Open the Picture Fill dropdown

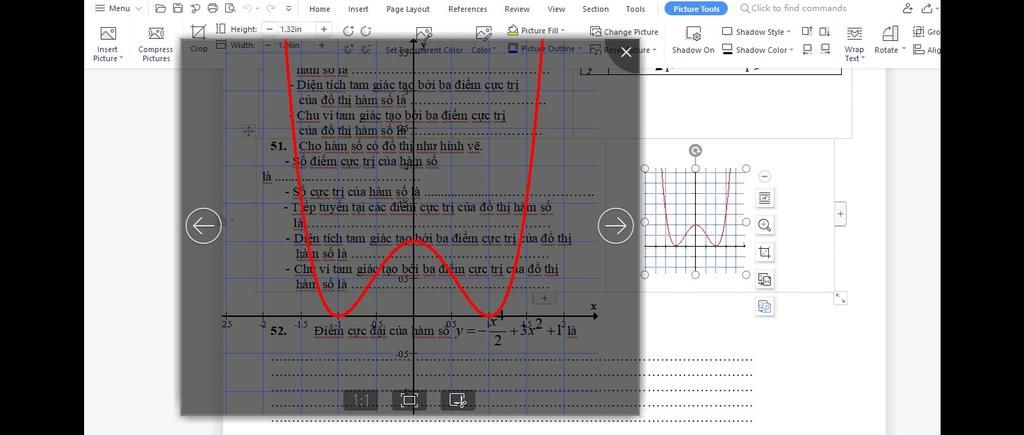[x=536, y=31]
